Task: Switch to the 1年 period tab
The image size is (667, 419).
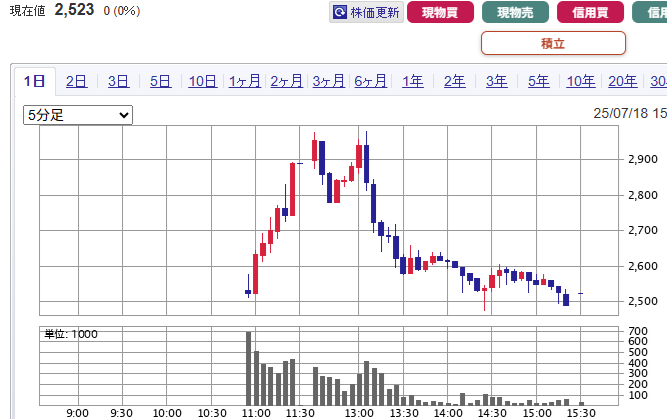Action: tap(413, 81)
